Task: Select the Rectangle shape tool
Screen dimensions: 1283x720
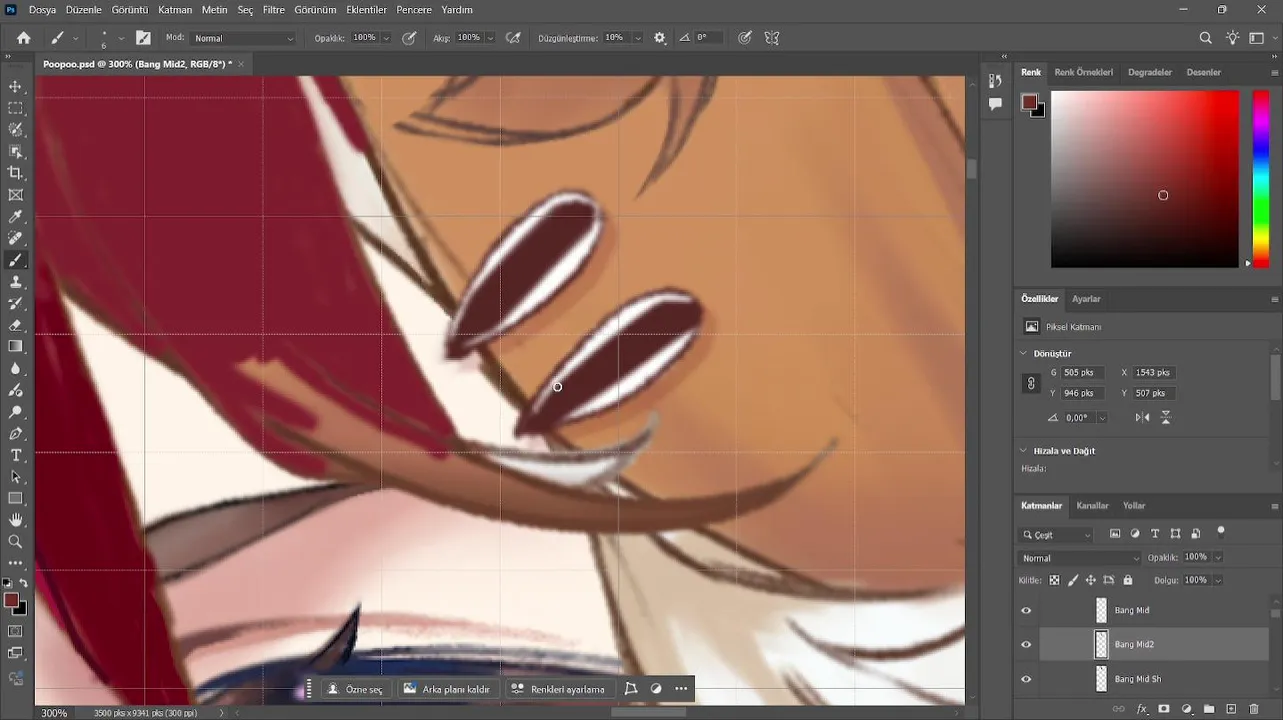Action: point(15,498)
